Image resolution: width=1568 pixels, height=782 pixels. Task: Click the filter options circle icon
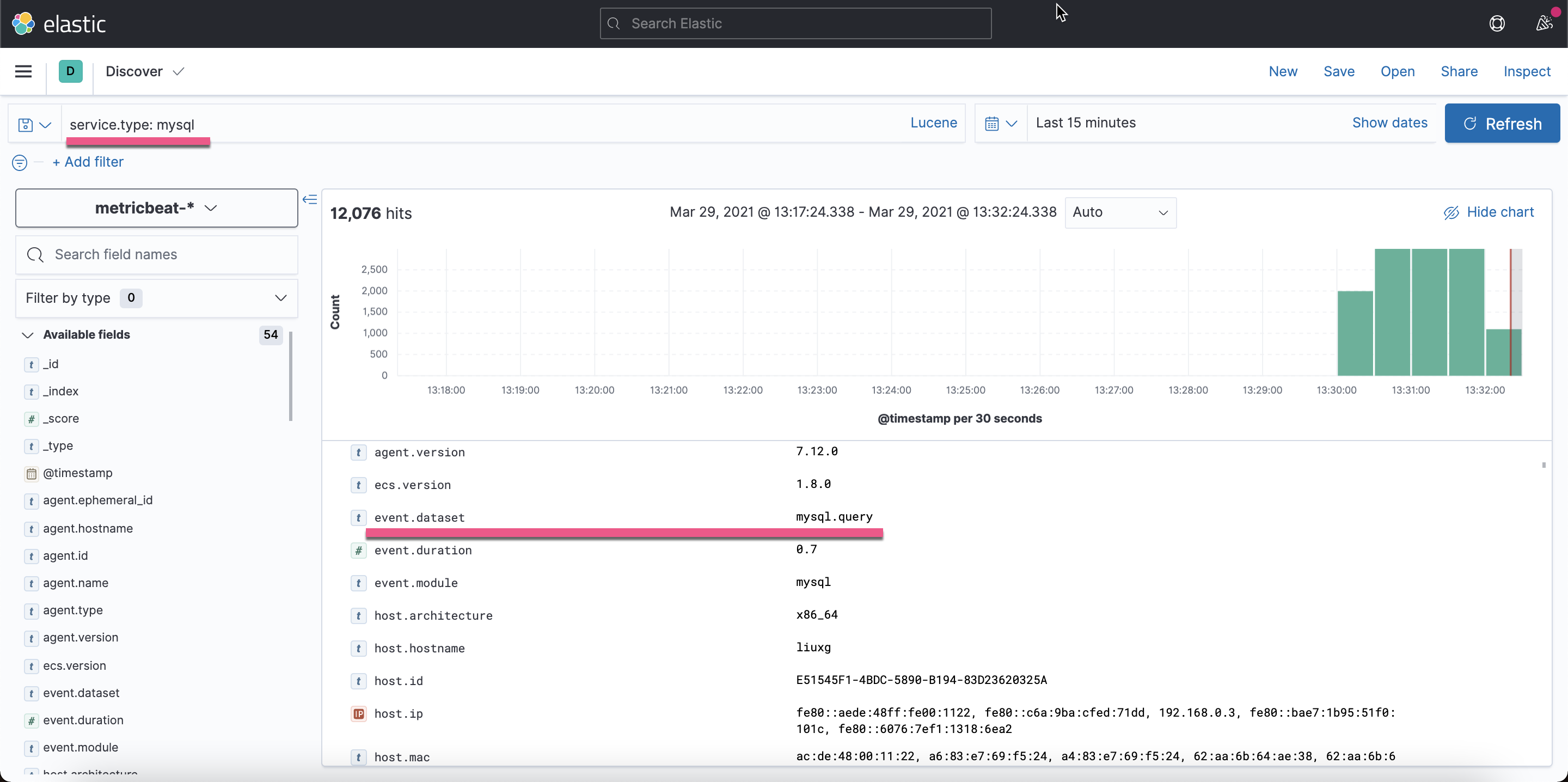point(20,163)
